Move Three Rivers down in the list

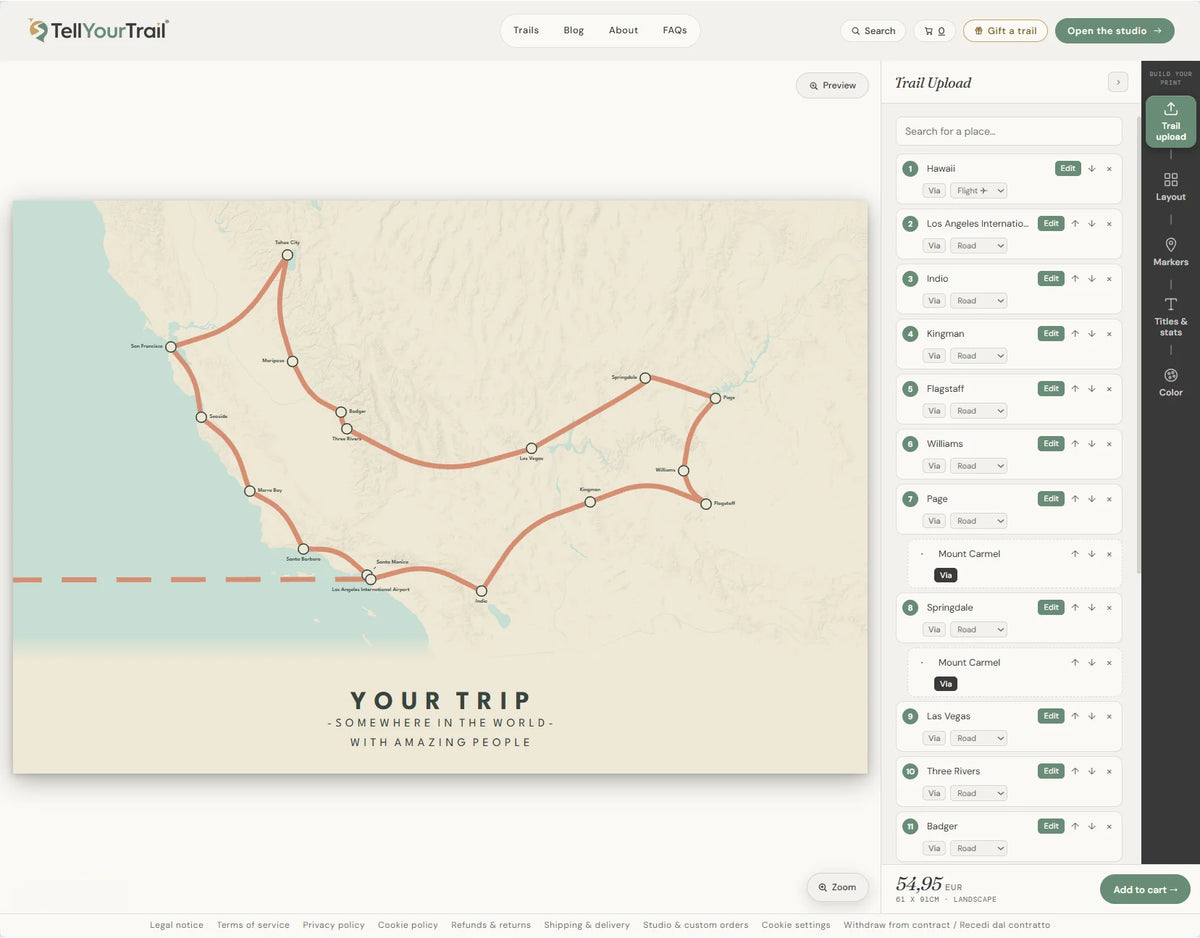(1092, 771)
